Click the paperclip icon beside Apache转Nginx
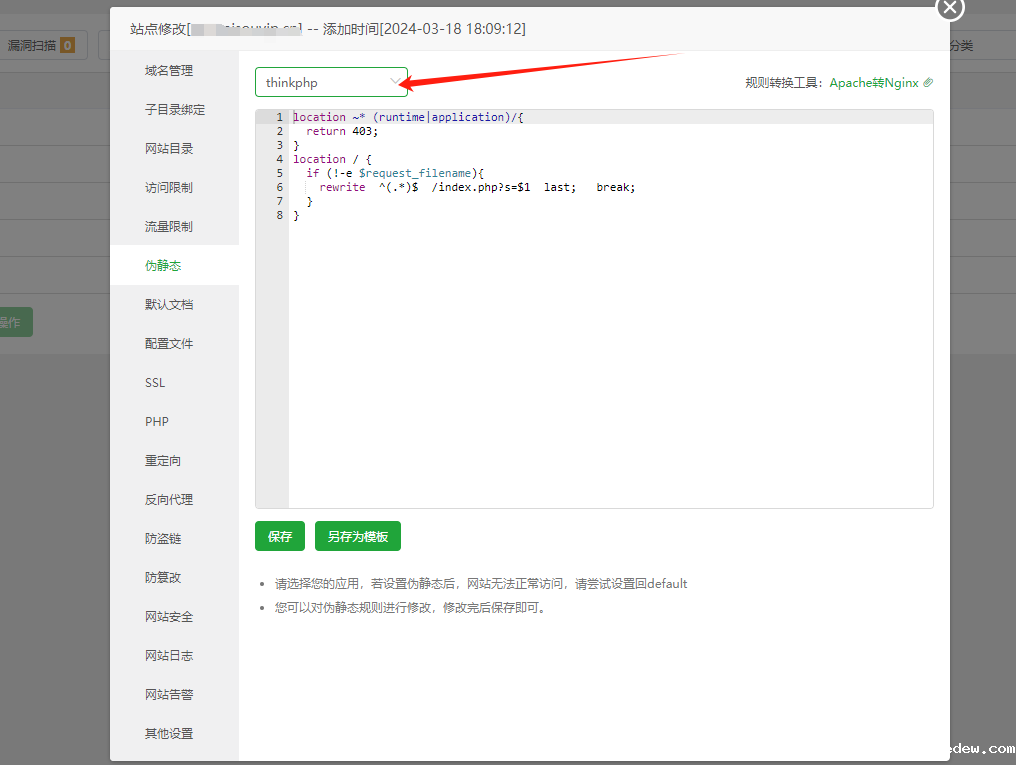 [928, 83]
